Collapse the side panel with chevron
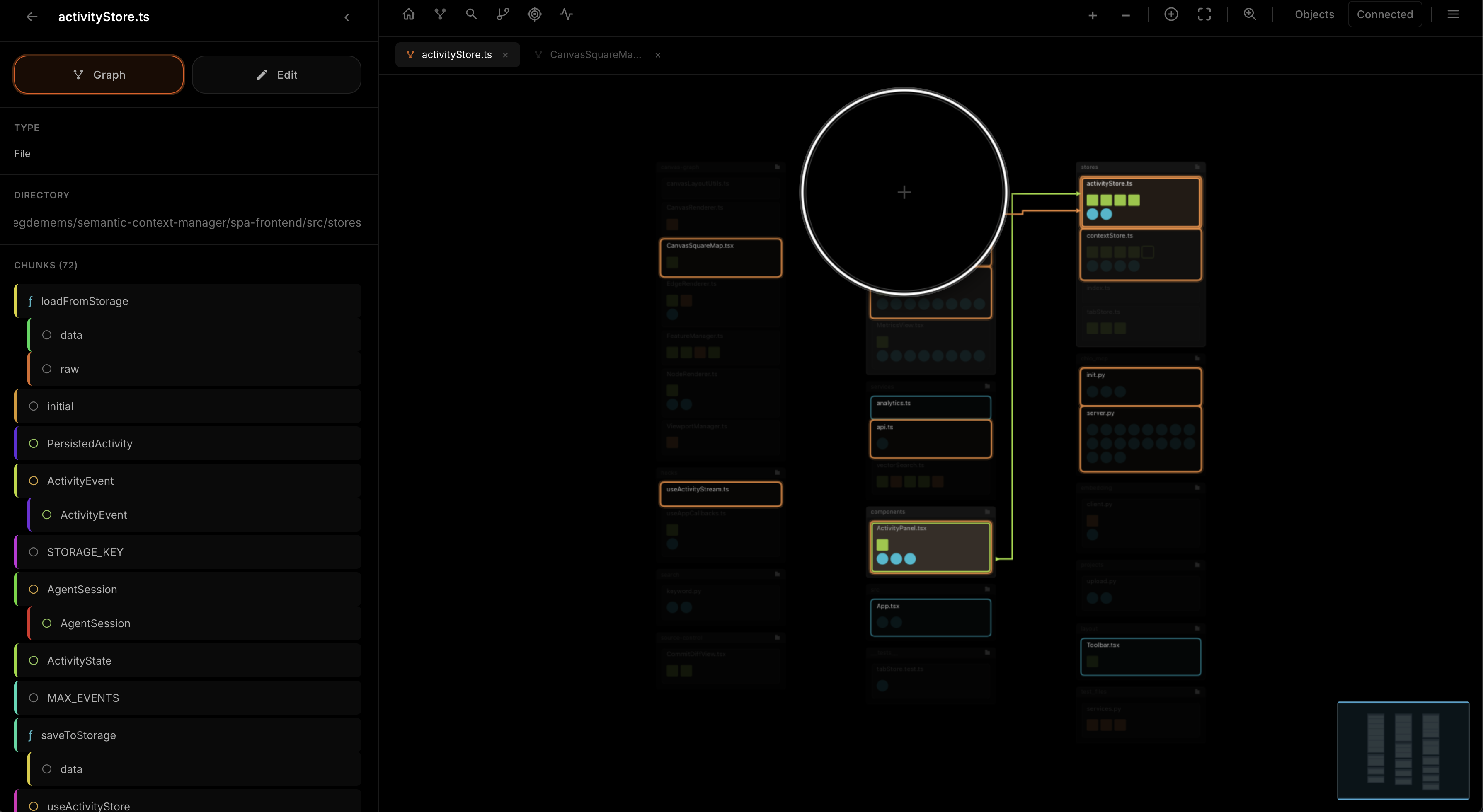The width and height of the screenshot is (1483, 812). pos(347,17)
